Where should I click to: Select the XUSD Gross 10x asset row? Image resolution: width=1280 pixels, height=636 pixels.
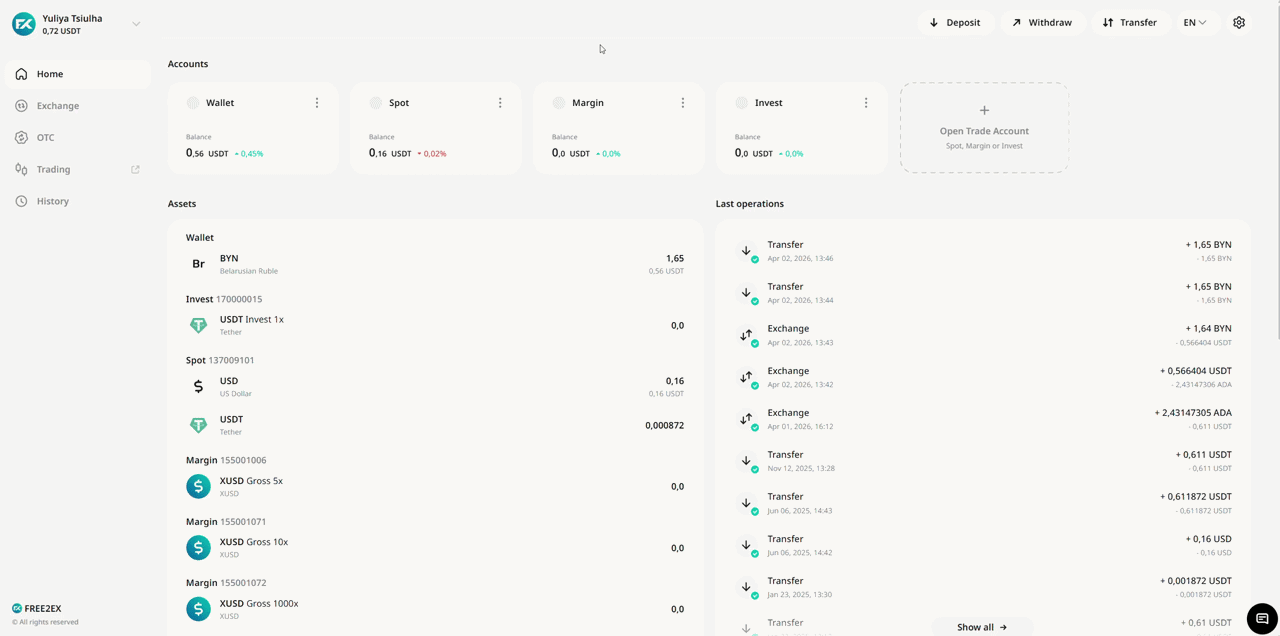point(435,548)
